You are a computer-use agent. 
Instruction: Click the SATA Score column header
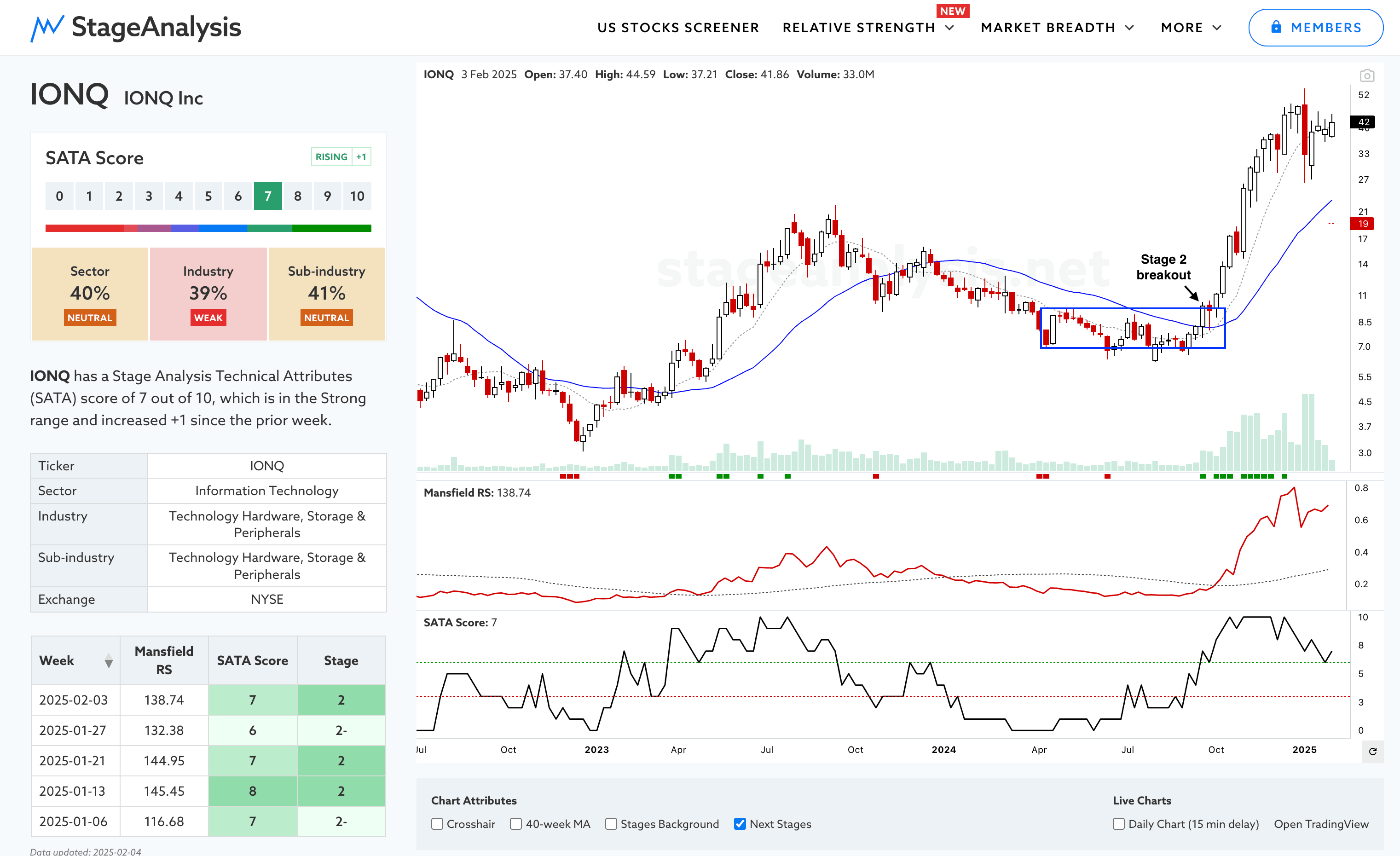tap(252, 660)
